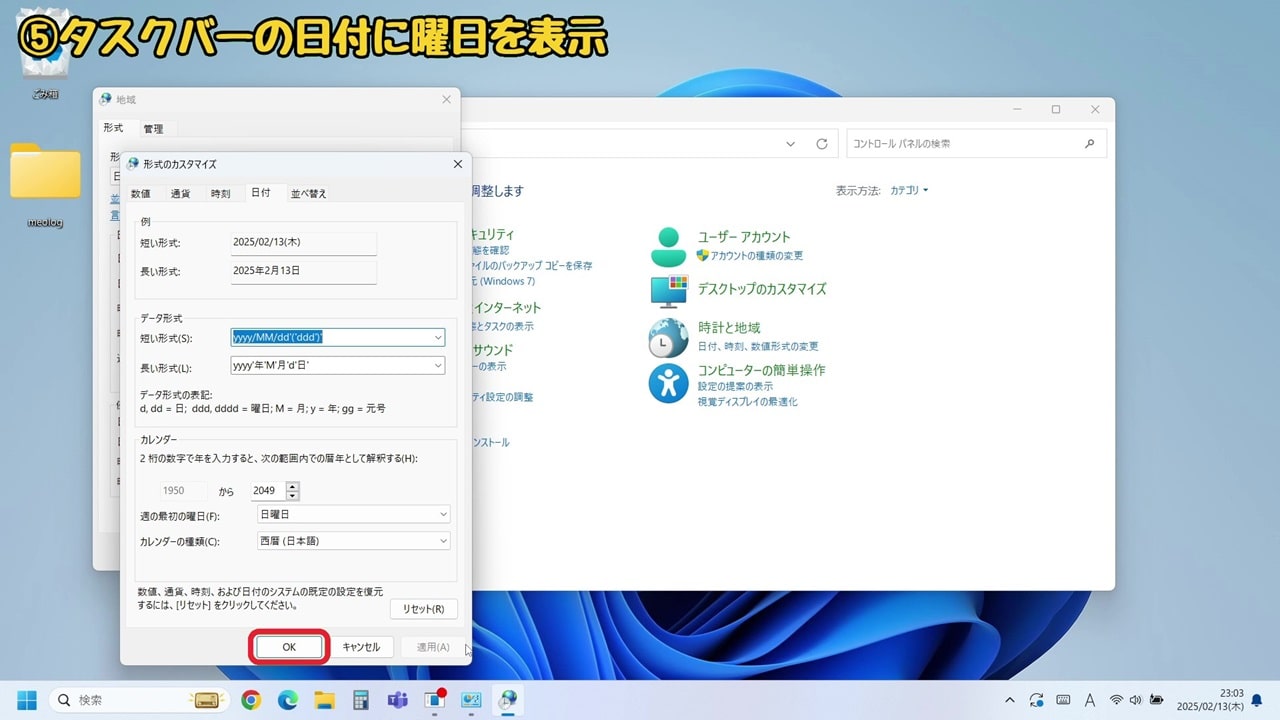Open taskbar clock showing 23:03

tap(1210, 700)
